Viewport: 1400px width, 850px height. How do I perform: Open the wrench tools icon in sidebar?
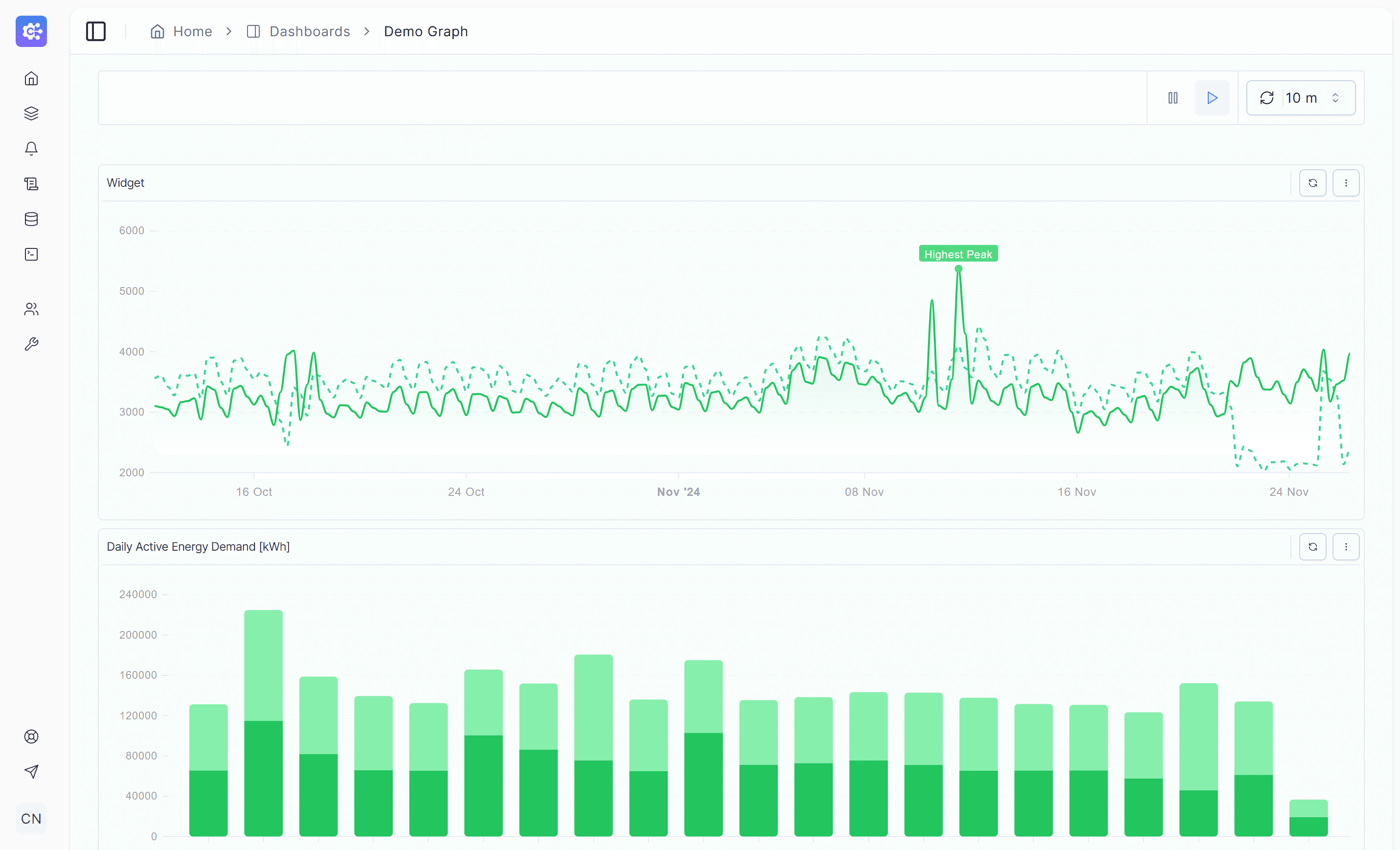(31, 344)
